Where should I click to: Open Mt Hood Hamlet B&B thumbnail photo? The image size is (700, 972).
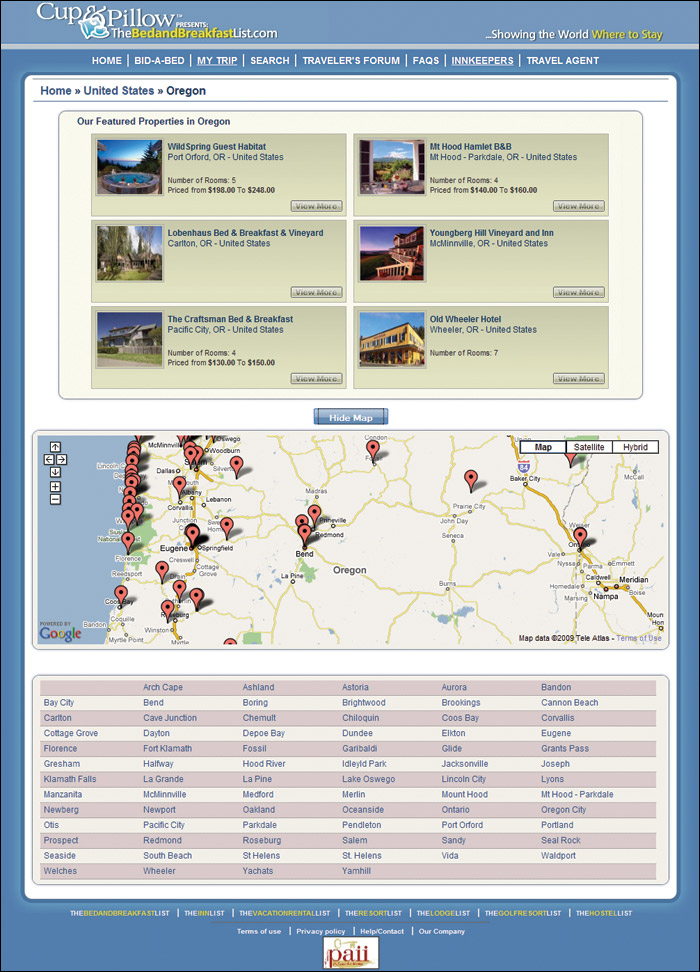tap(392, 167)
